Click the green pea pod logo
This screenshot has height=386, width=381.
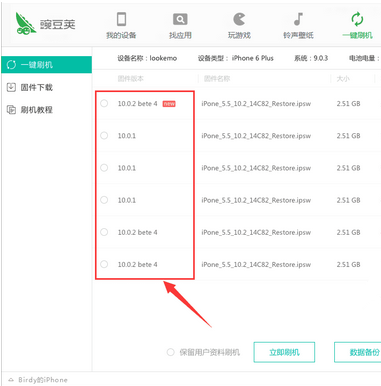click(25, 23)
